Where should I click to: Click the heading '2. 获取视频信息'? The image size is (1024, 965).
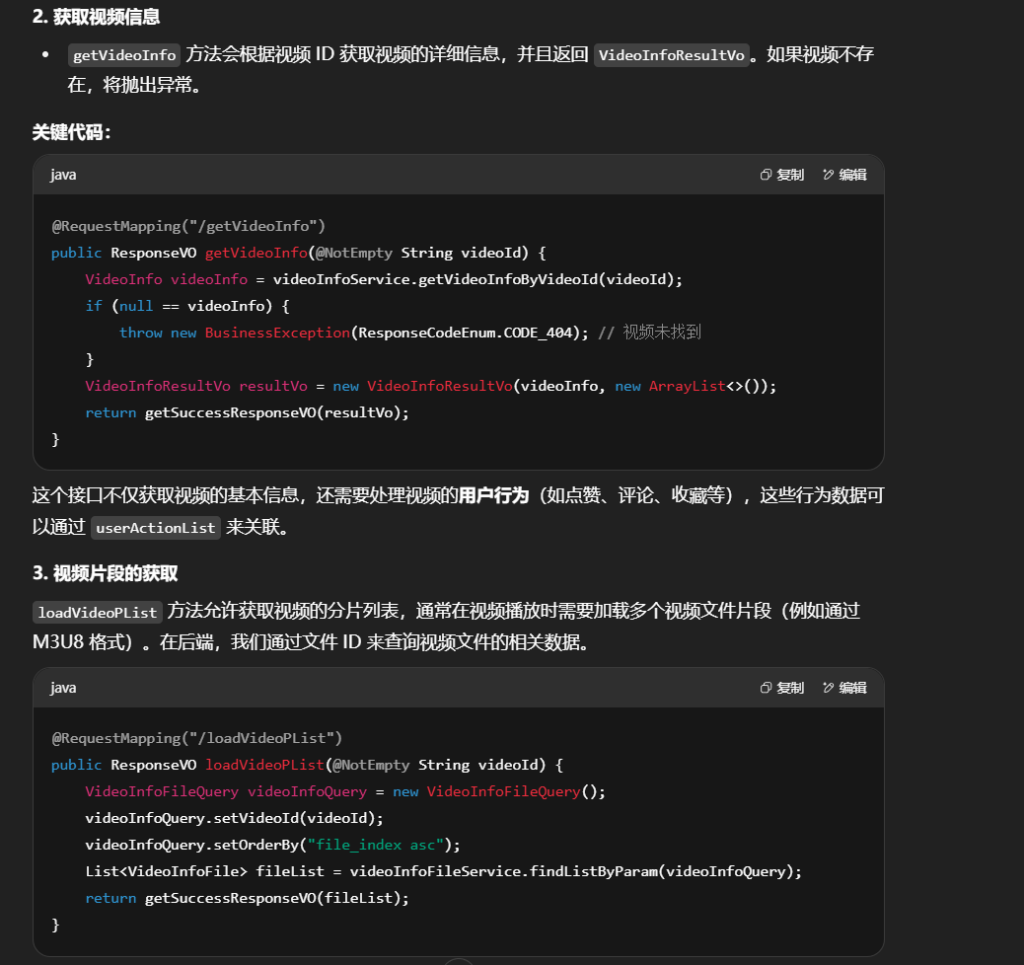96,17
